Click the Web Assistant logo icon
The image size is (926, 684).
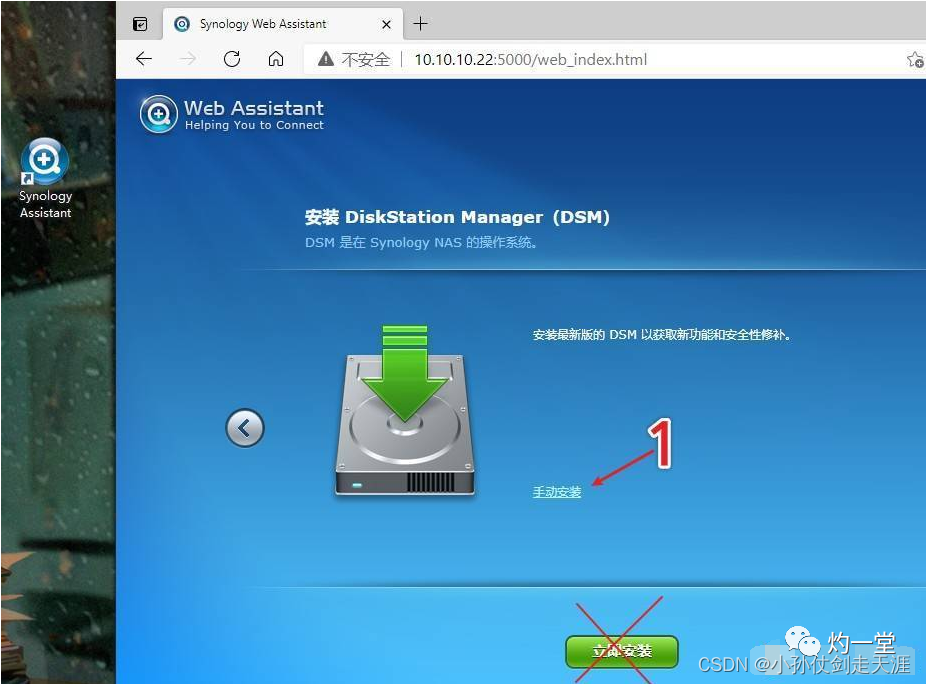(x=158, y=114)
